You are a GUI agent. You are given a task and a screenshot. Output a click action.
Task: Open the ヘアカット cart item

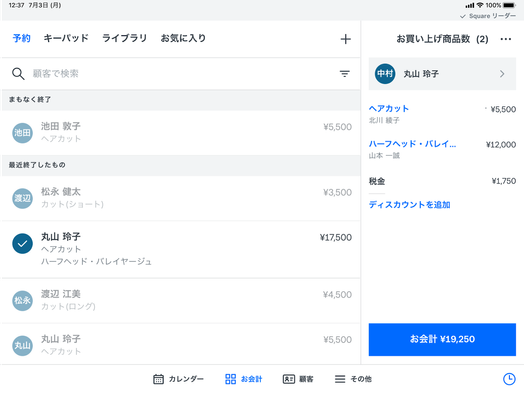click(x=442, y=114)
